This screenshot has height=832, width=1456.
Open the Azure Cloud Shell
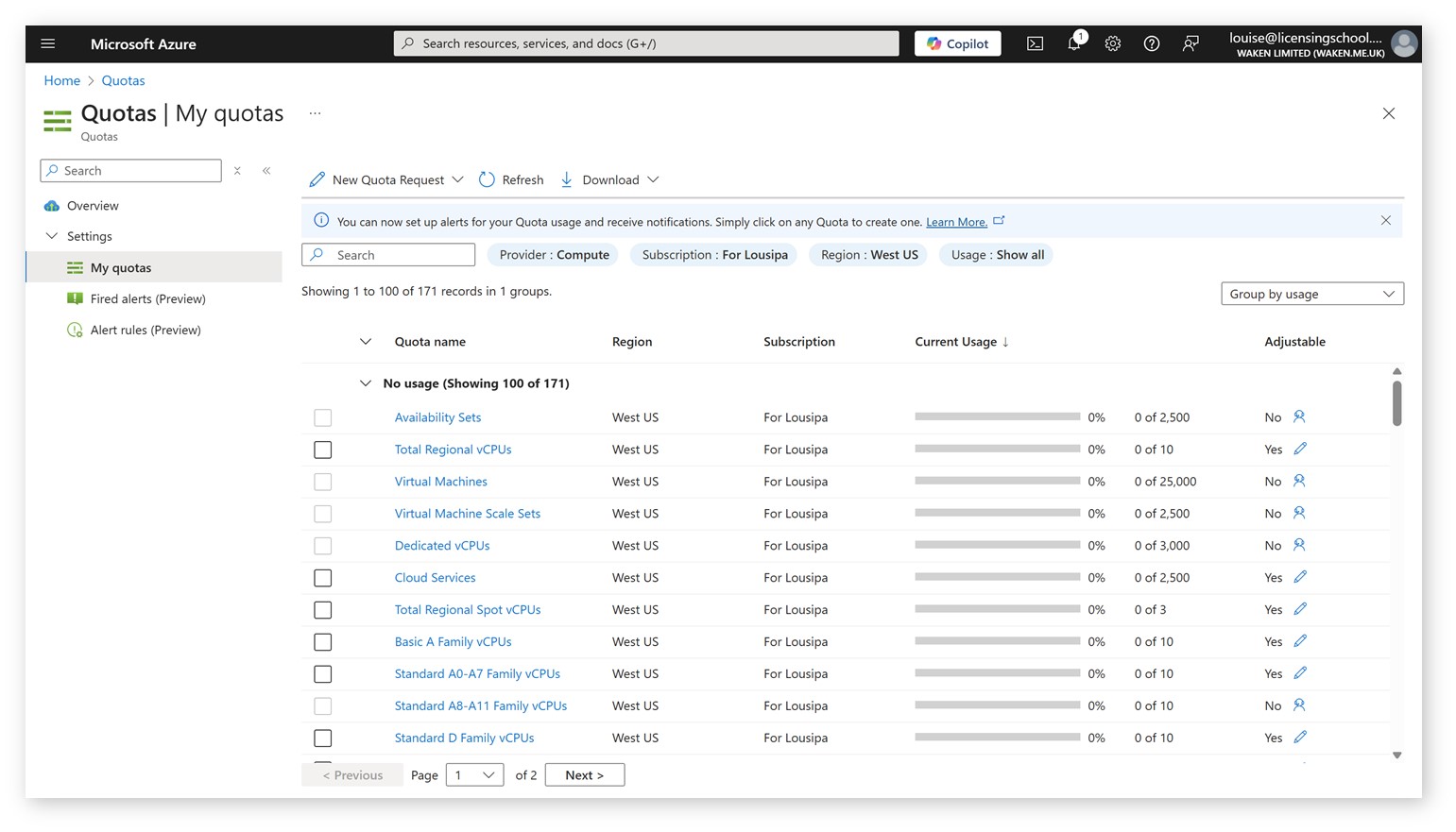[x=1035, y=43]
